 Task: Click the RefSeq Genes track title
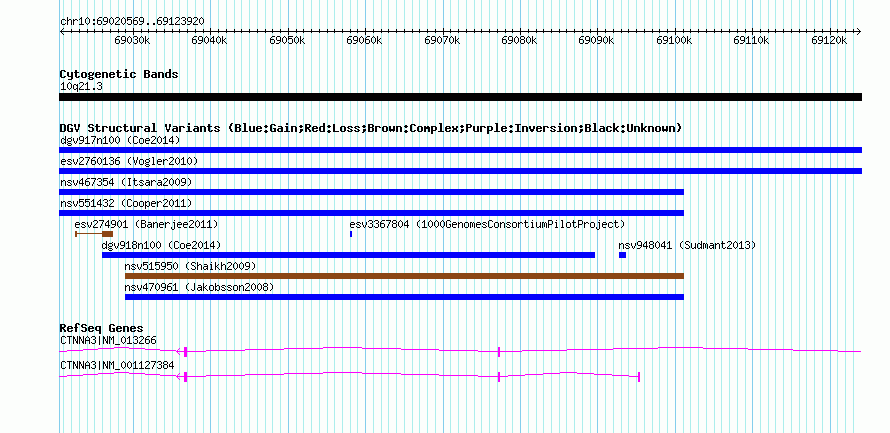(x=101, y=328)
